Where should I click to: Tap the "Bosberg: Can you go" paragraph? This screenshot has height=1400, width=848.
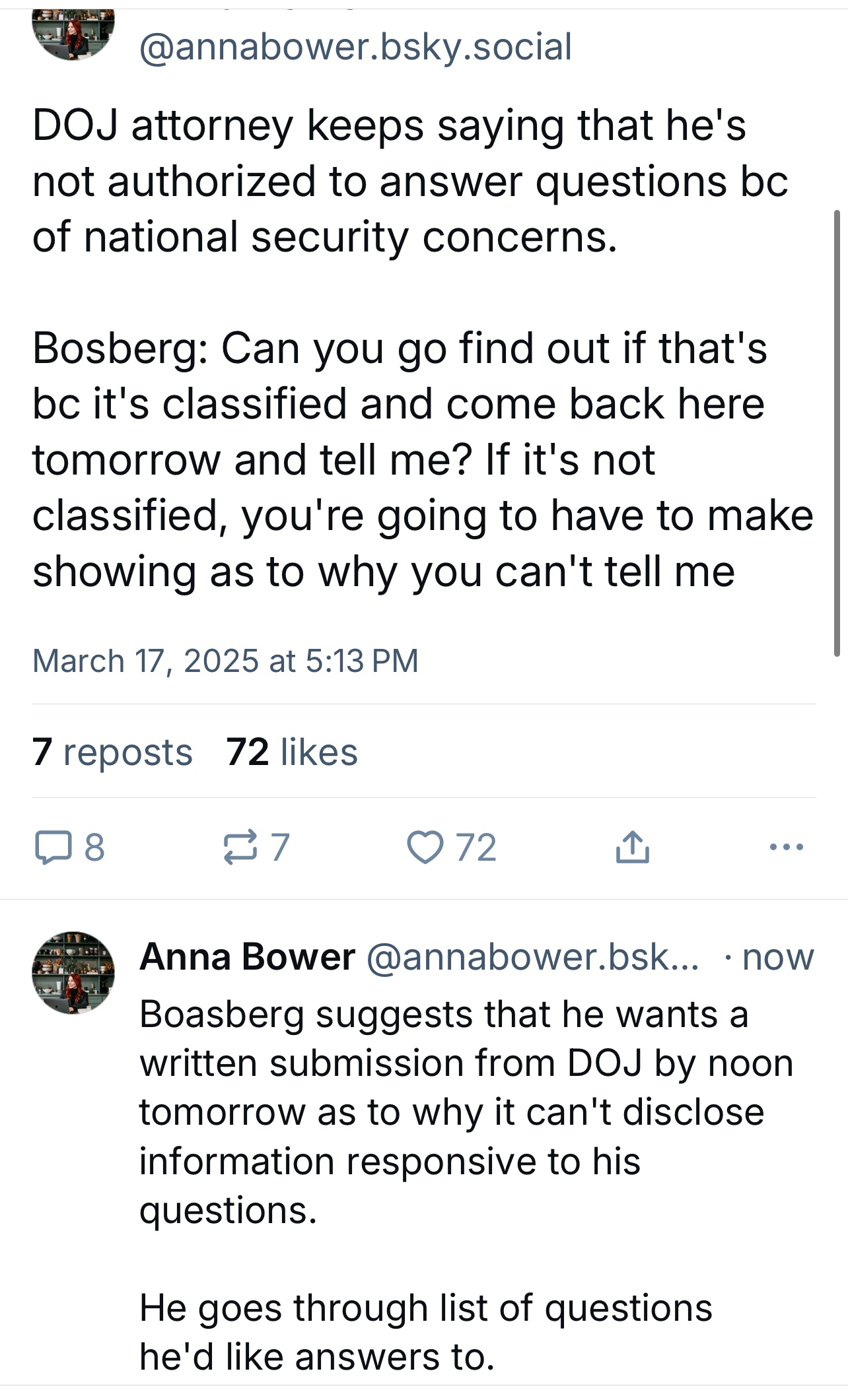[x=423, y=459]
